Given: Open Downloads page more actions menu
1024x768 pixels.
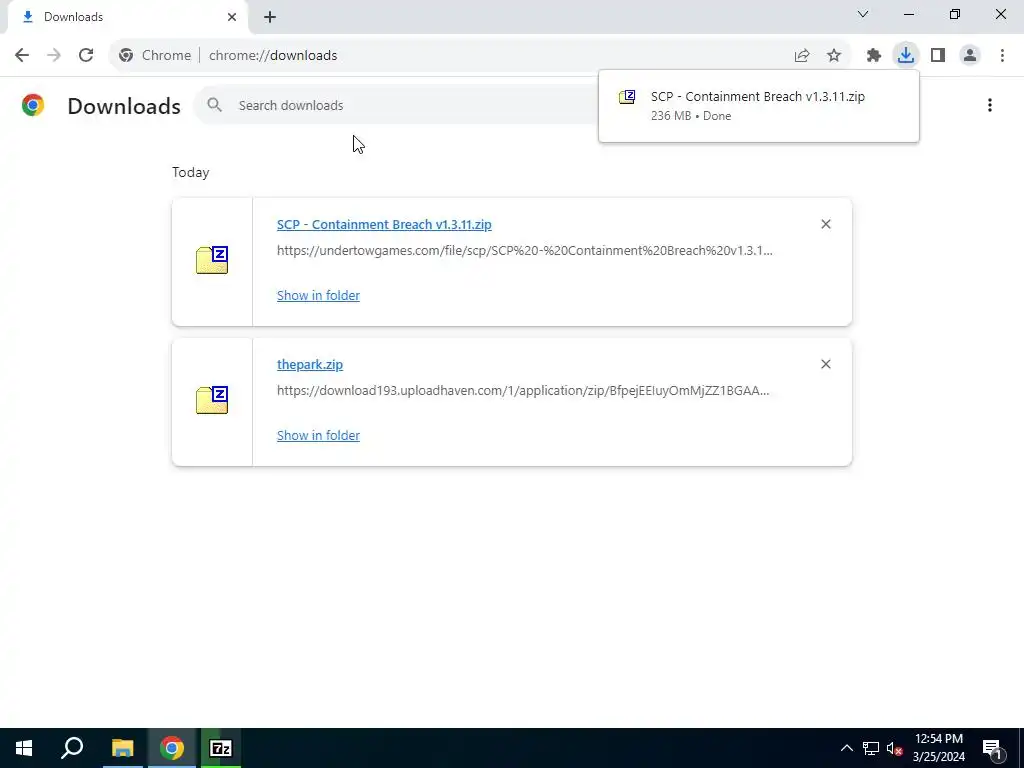Looking at the screenshot, I should (x=990, y=105).
